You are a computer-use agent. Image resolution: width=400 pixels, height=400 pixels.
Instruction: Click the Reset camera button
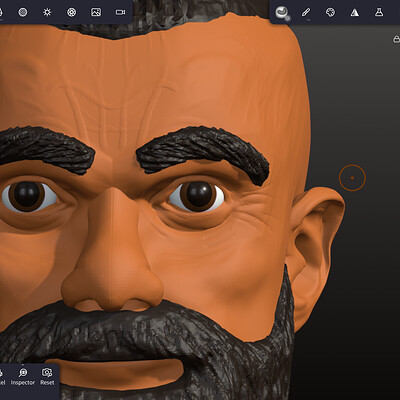pyautogui.click(x=47, y=377)
